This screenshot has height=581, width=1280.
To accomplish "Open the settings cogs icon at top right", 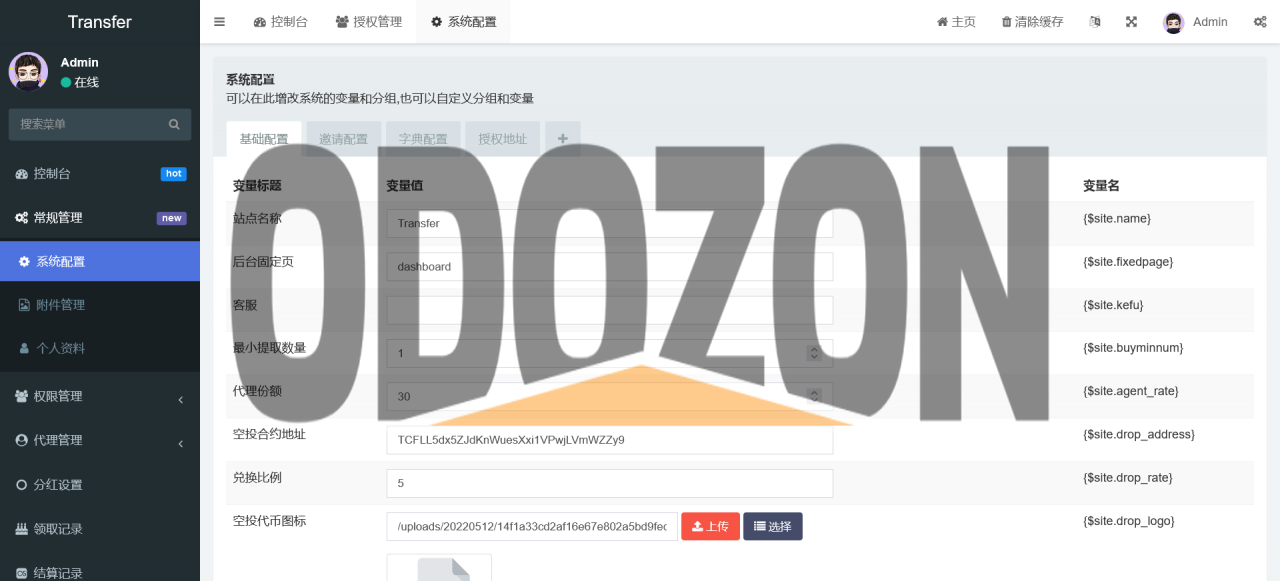I will click(x=1260, y=22).
